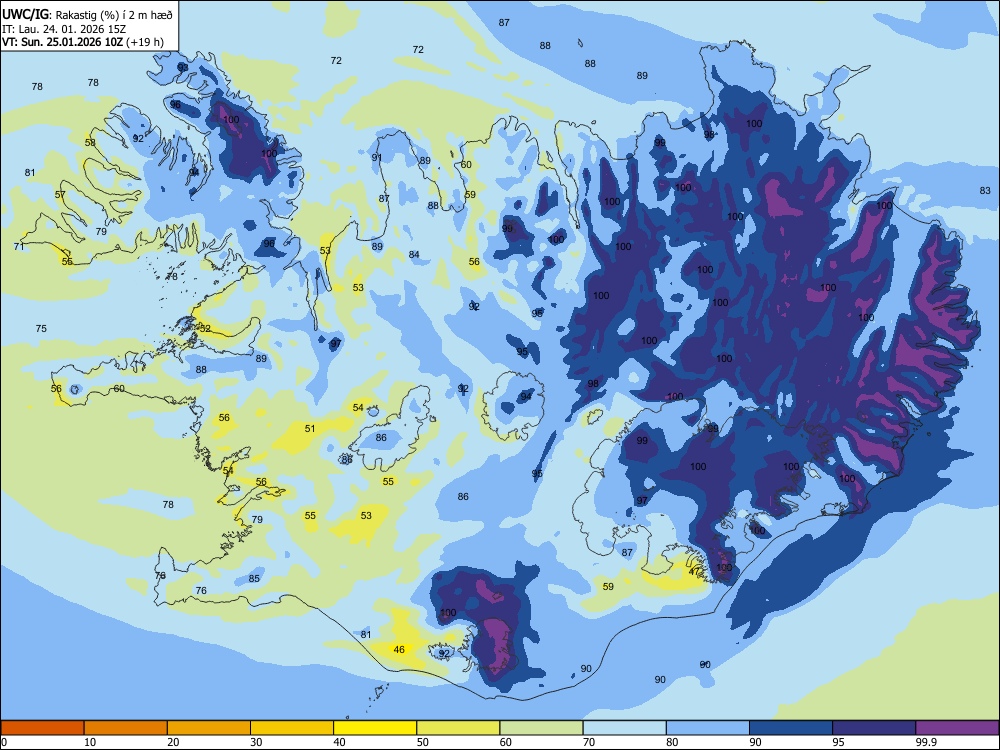
Task: Click the humidity value 91 on the map
Action: 377,158
